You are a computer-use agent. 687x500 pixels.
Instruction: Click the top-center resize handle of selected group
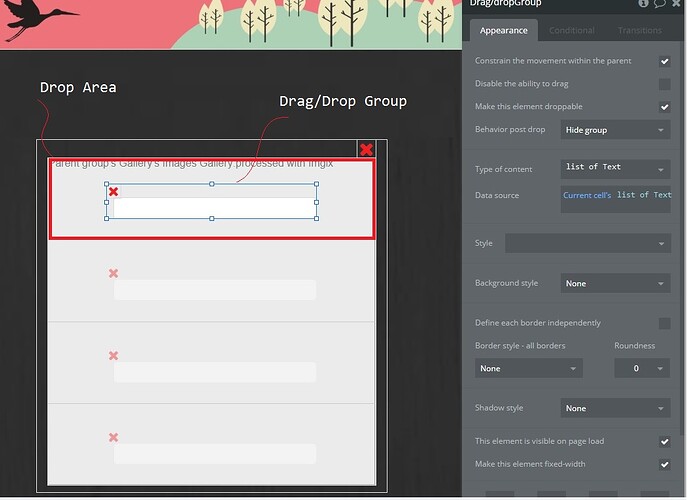[212, 184]
